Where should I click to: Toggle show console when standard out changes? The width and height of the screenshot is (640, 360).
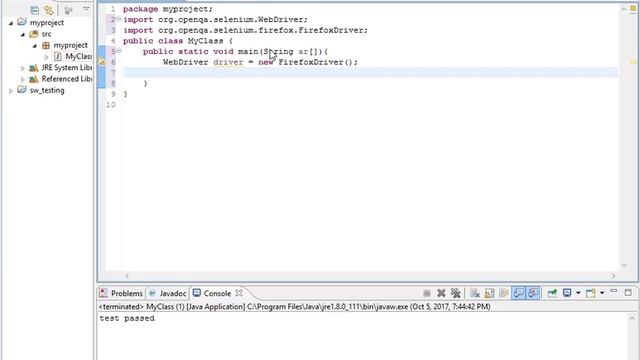coord(518,293)
